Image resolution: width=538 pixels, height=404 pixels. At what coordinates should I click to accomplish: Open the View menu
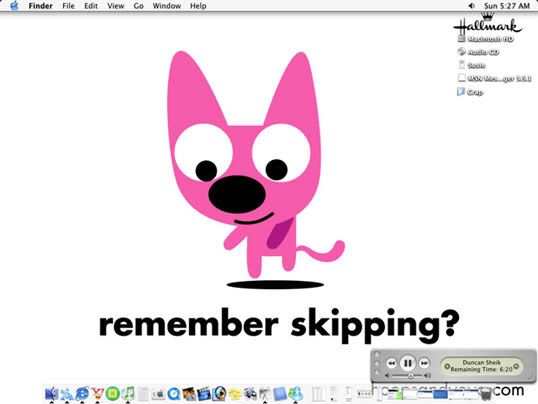click(116, 6)
